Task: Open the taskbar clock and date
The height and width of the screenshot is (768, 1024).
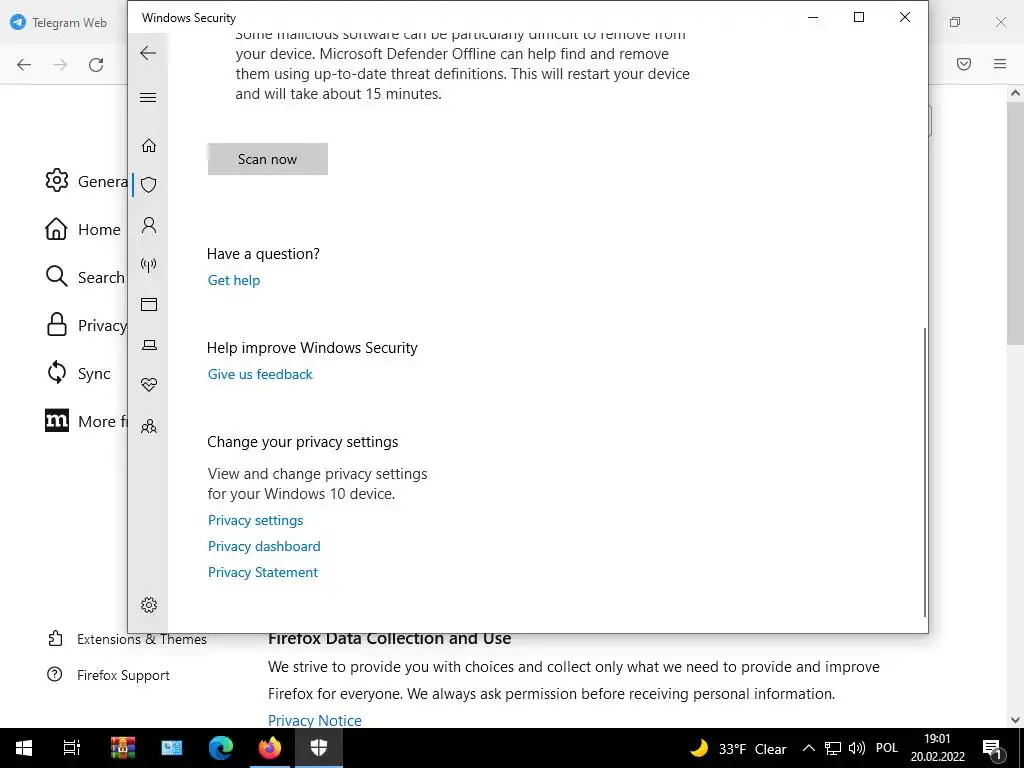Action: pyautogui.click(x=938, y=748)
